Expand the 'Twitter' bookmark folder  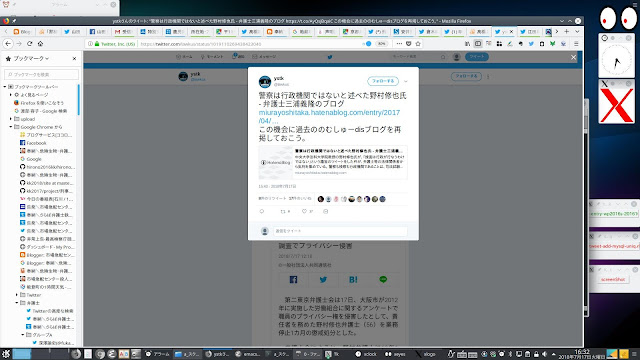click(17, 295)
